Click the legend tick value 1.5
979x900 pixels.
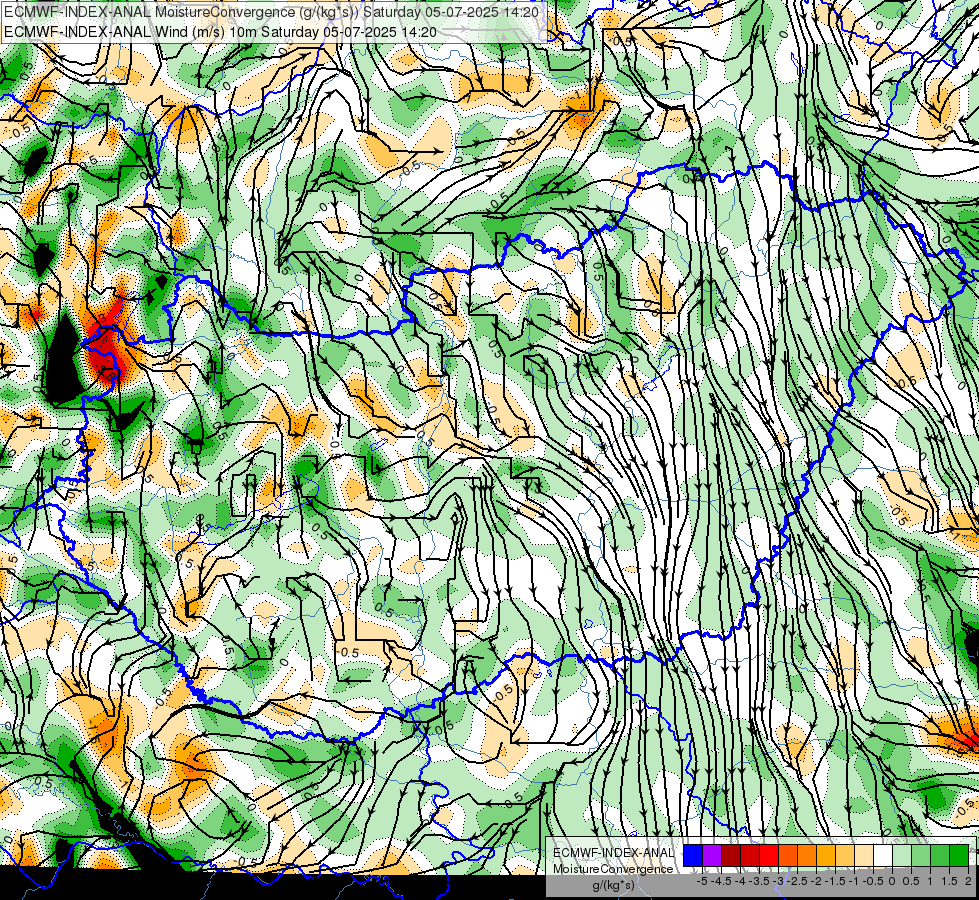[948, 881]
